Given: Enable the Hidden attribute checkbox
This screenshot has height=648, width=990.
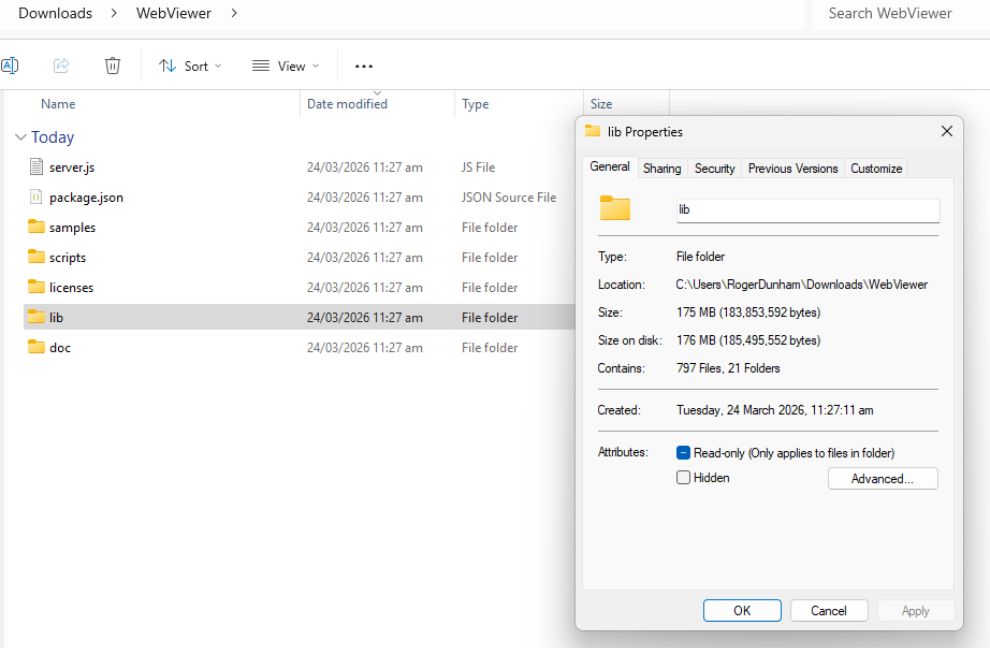Looking at the screenshot, I should tap(683, 477).
